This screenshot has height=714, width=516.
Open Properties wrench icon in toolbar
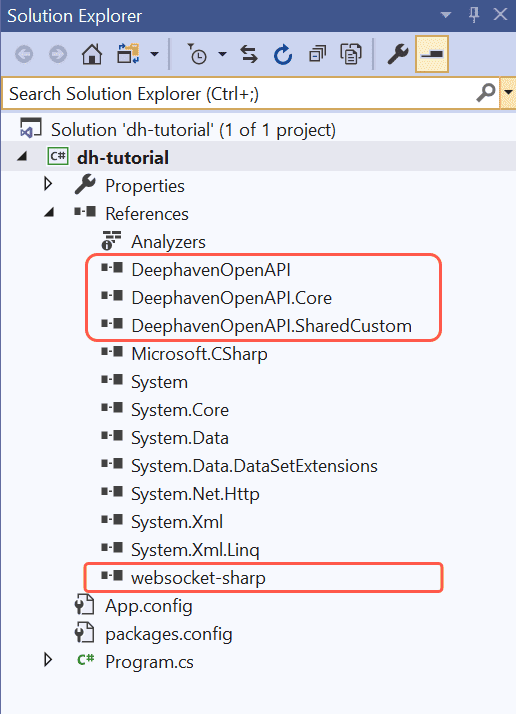[398, 55]
